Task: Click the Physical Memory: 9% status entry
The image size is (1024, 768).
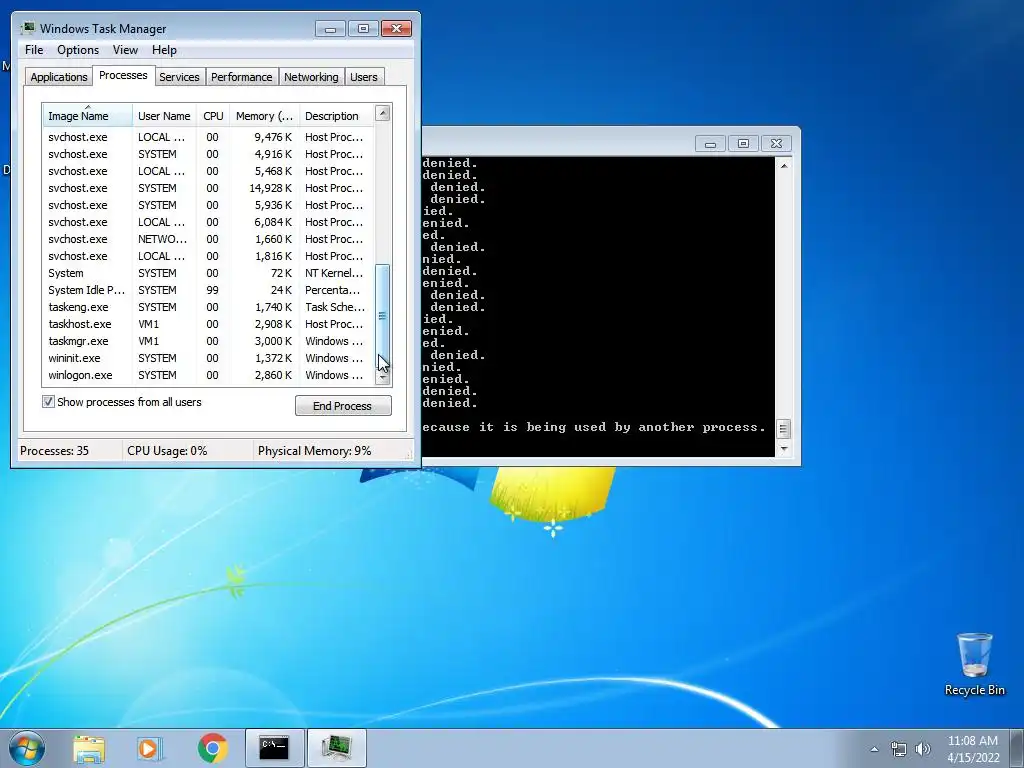Action: (315, 451)
